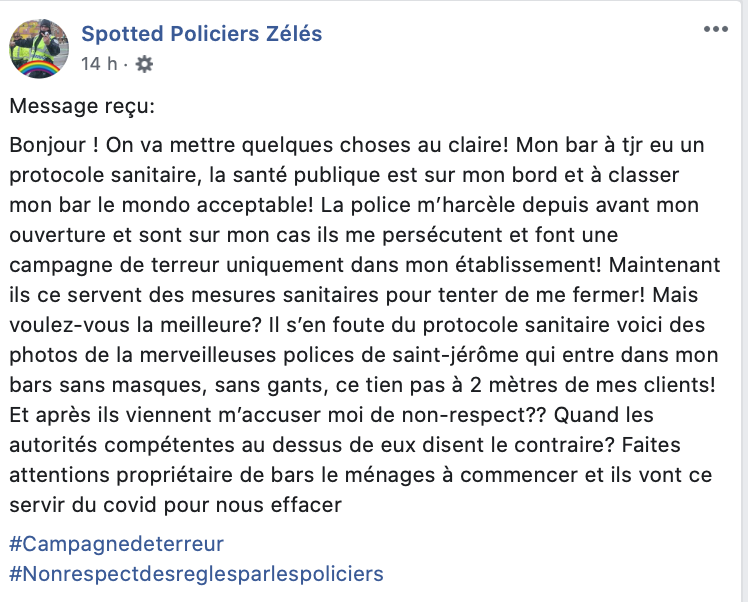748x602 pixels.
Task: Click the "14 h" post timestamp
Action: click(x=99, y=64)
